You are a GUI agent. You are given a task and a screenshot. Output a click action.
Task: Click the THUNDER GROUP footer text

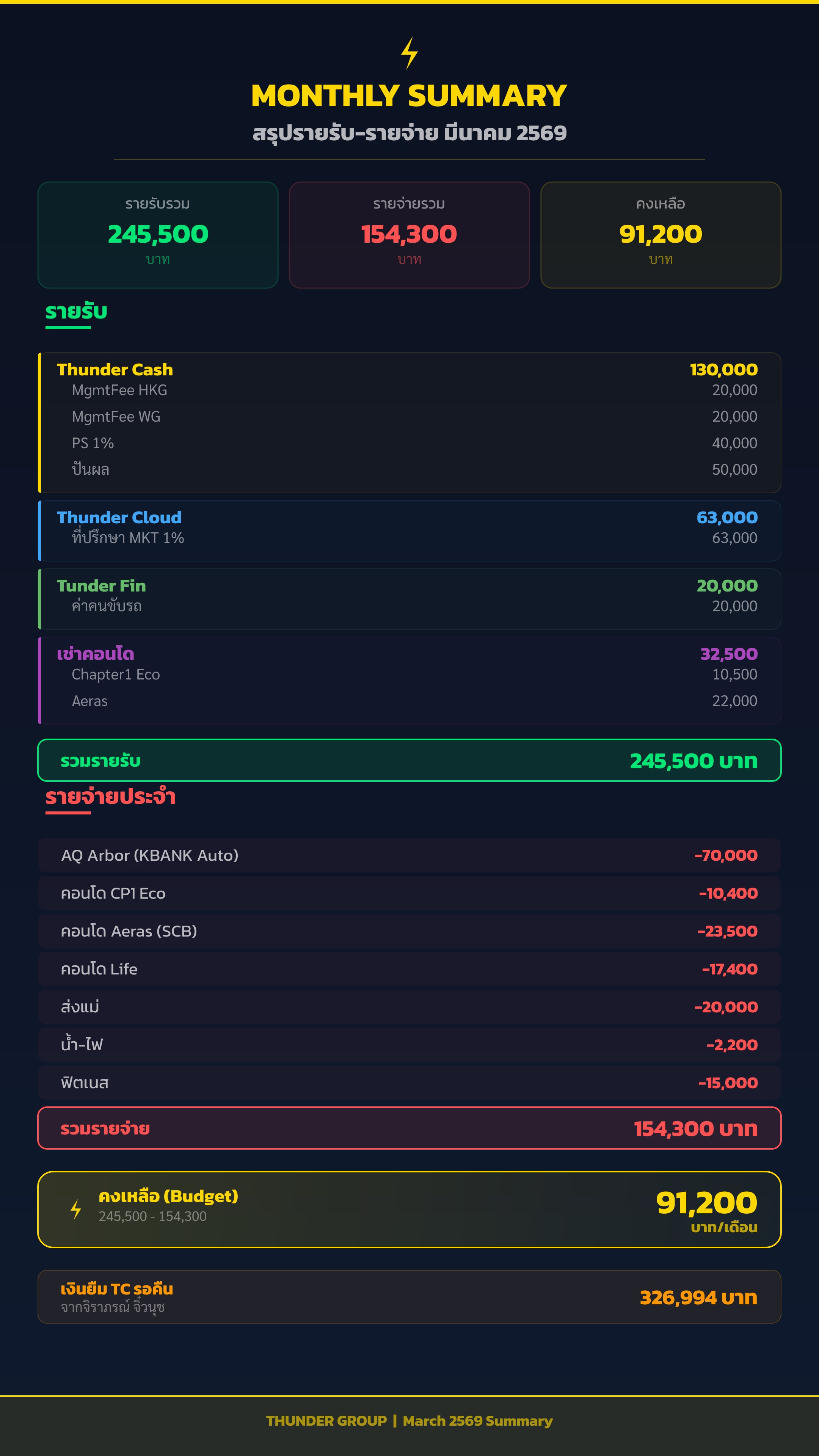(x=327, y=1421)
